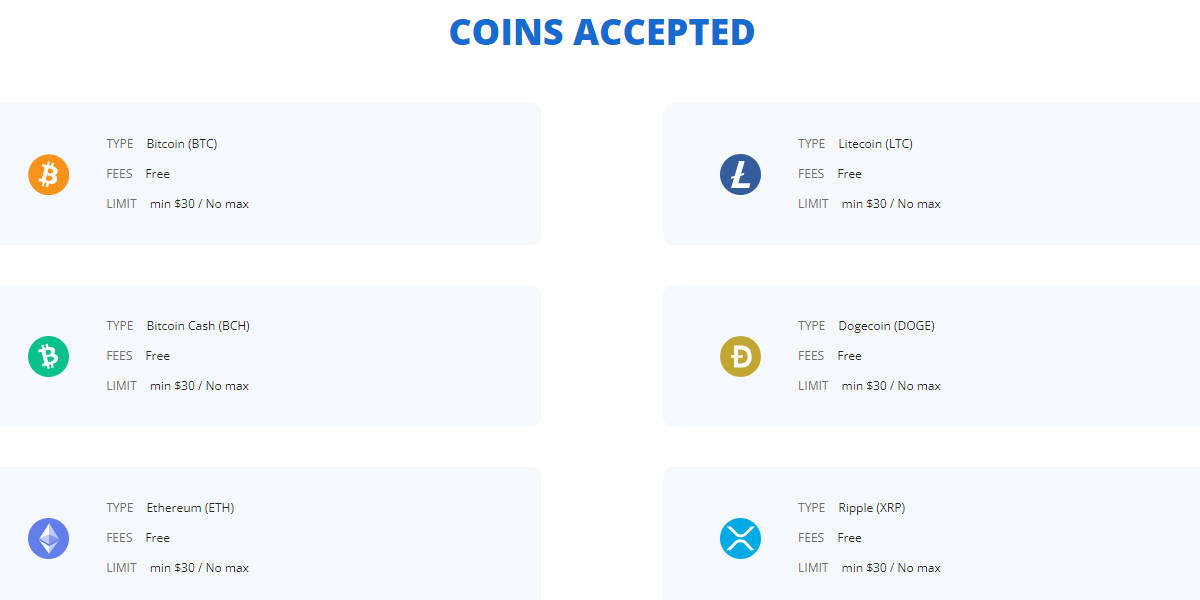
Task: Click the COINS ACCEPTED heading
Action: (601, 32)
